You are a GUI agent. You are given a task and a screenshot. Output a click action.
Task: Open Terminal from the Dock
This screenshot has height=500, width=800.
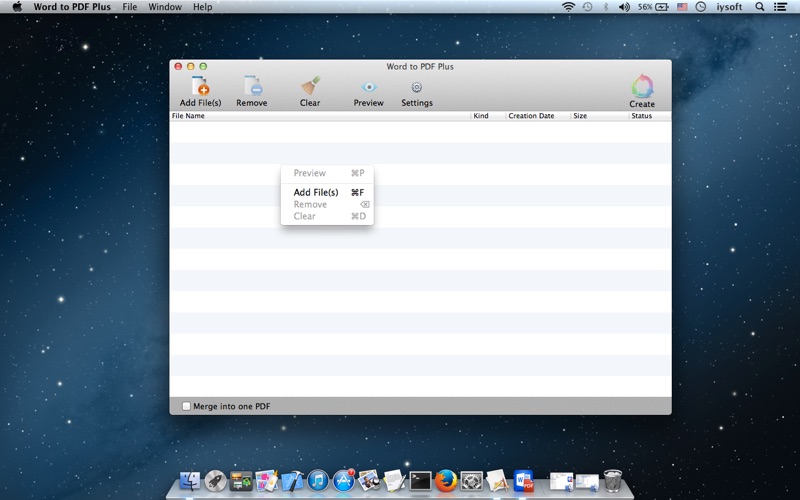click(420, 481)
